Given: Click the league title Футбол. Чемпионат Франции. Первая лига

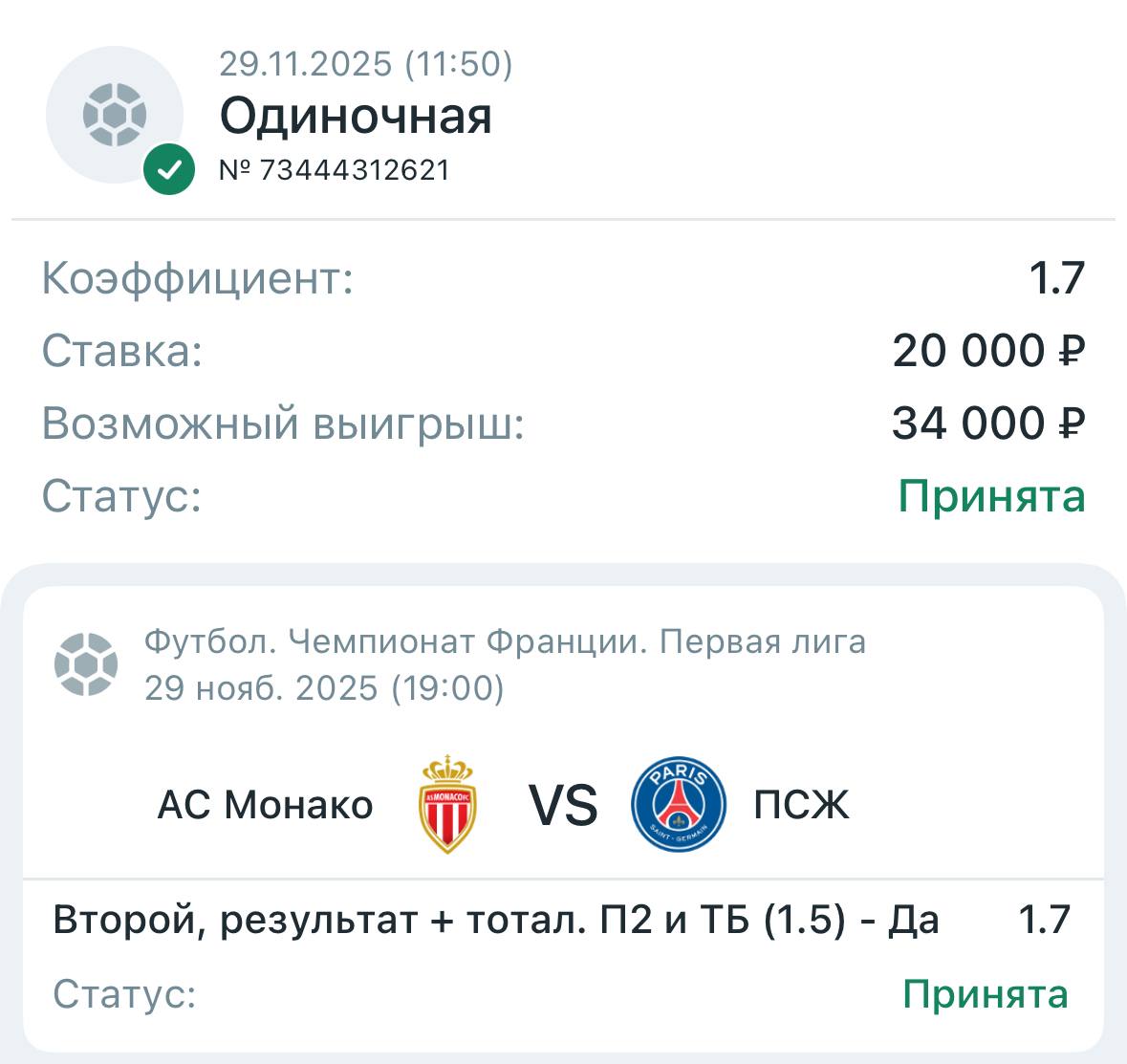Looking at the screenshot, I should coord(505,641).
